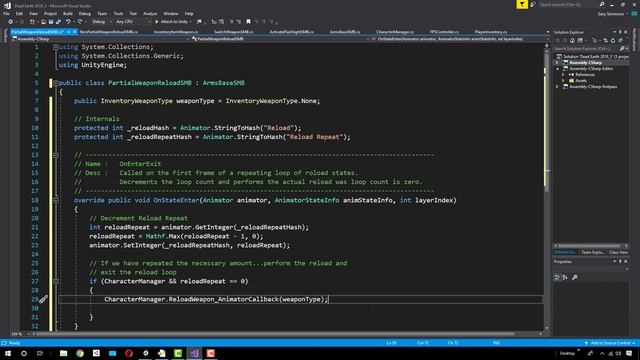Click the Solution Explorer horizontal scrollbar

pyautogui.click(x=591, y=246)
